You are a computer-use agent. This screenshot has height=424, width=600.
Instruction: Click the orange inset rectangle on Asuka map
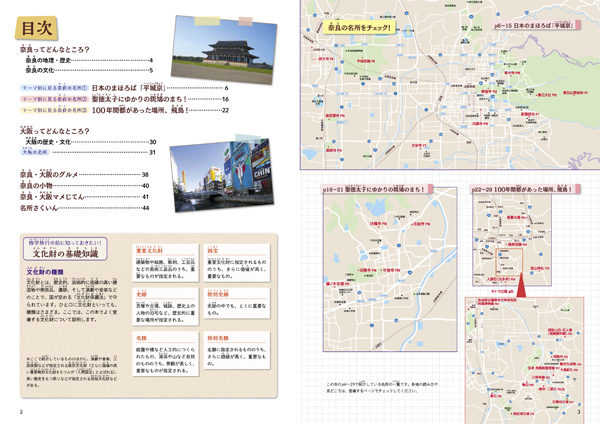[509, 261]
